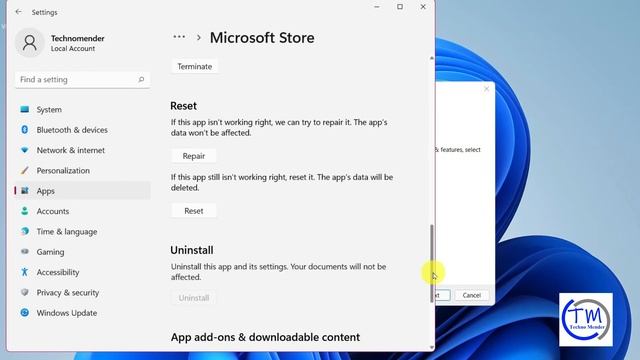Click the Privacy & security shield icon
The width and height of the screenshot is (640, 360).
pyautogui.click(x=24, y=292)
